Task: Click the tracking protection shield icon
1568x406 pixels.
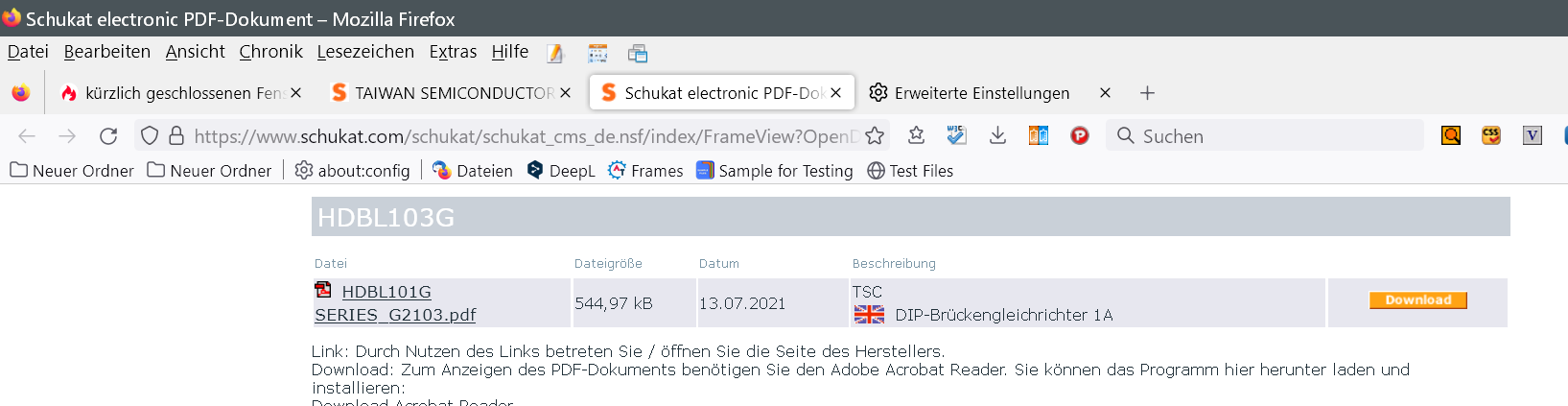Action: (150, 136)
